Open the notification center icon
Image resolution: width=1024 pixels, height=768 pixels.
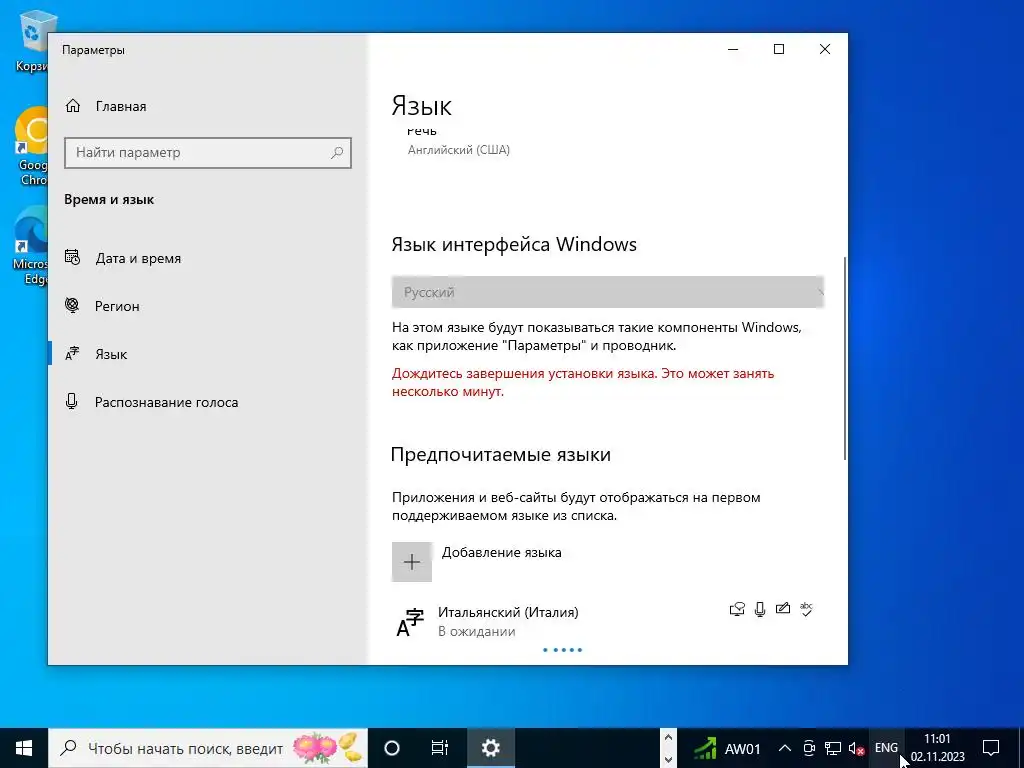pos(991,748)
